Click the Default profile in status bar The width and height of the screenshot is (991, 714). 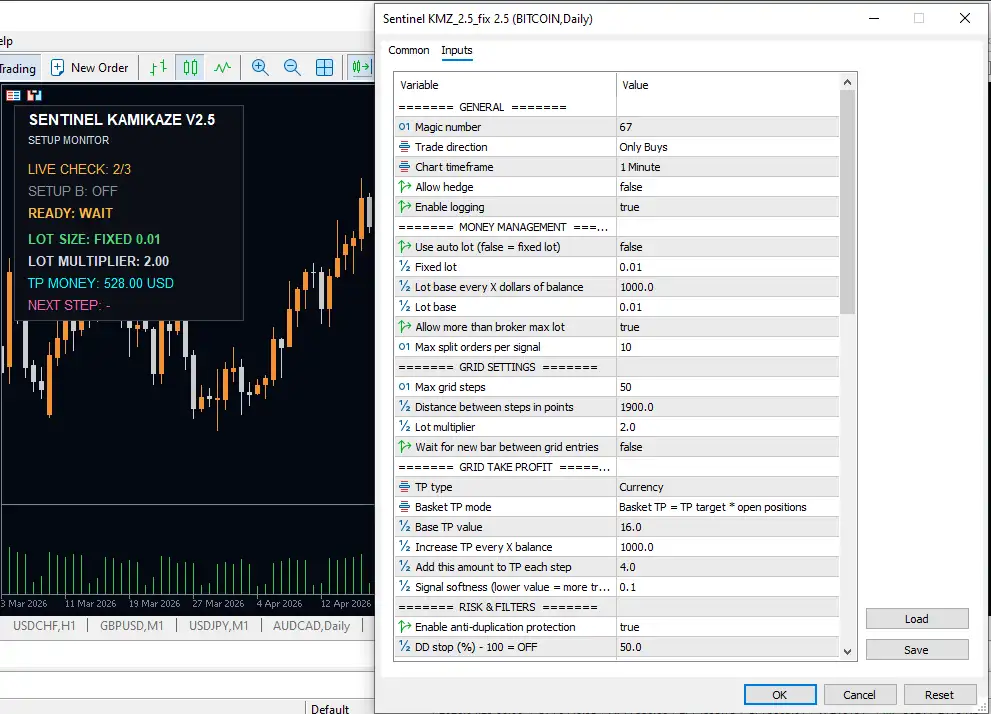[x=330, y=708]
